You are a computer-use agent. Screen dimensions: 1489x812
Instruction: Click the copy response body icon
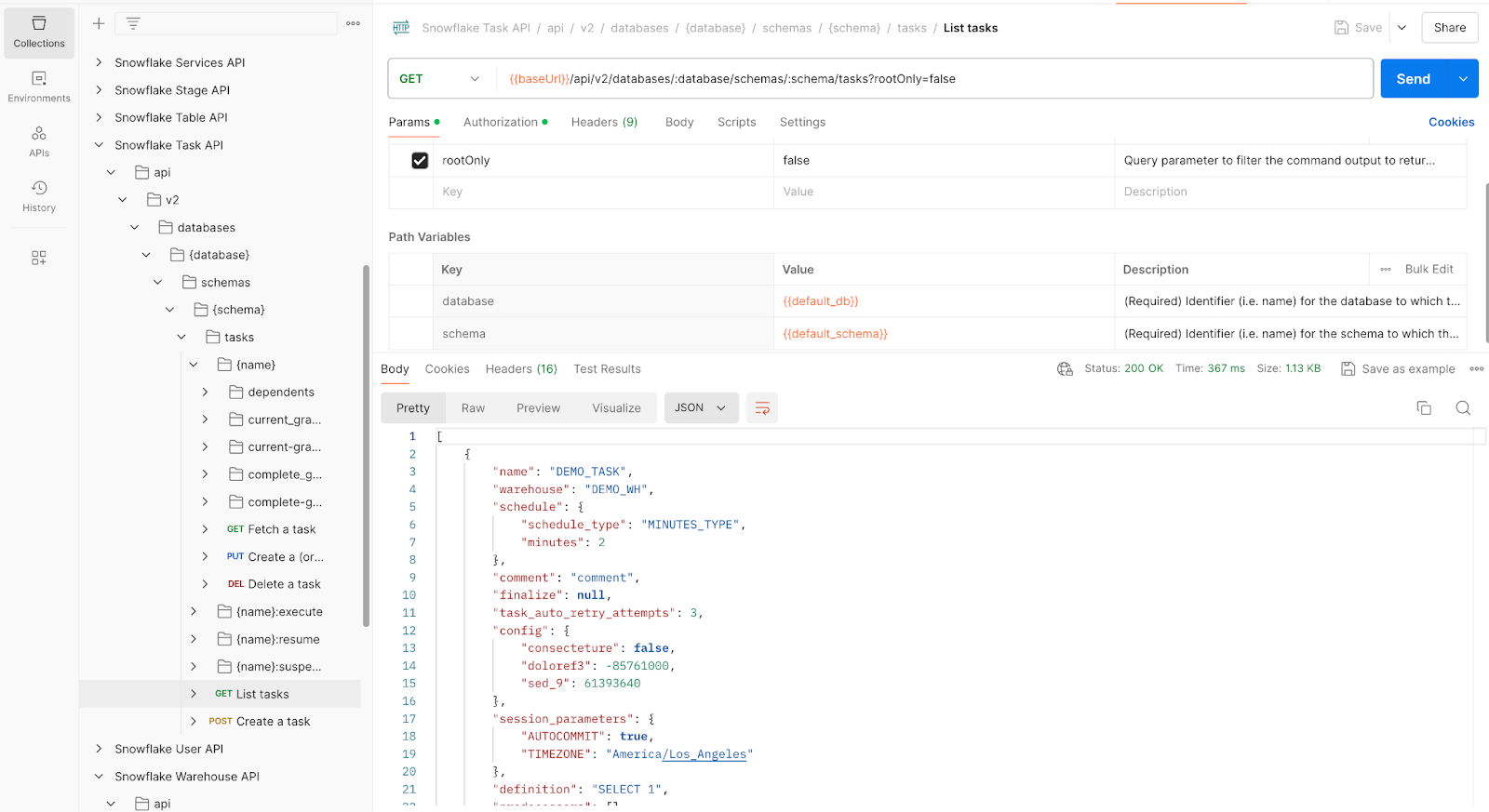1424,408
